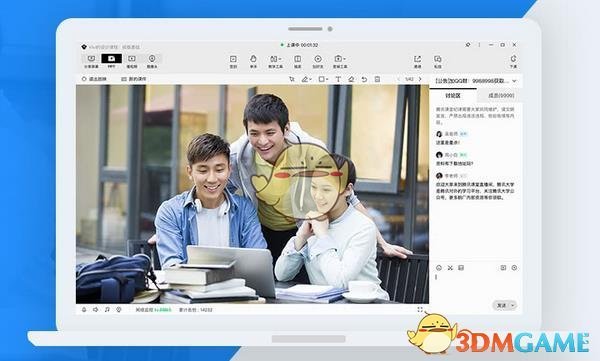Image resolution: width=600 pixels, height=361 pixels.
Task: Open chat settings circular icon
Action: point(514,268)
